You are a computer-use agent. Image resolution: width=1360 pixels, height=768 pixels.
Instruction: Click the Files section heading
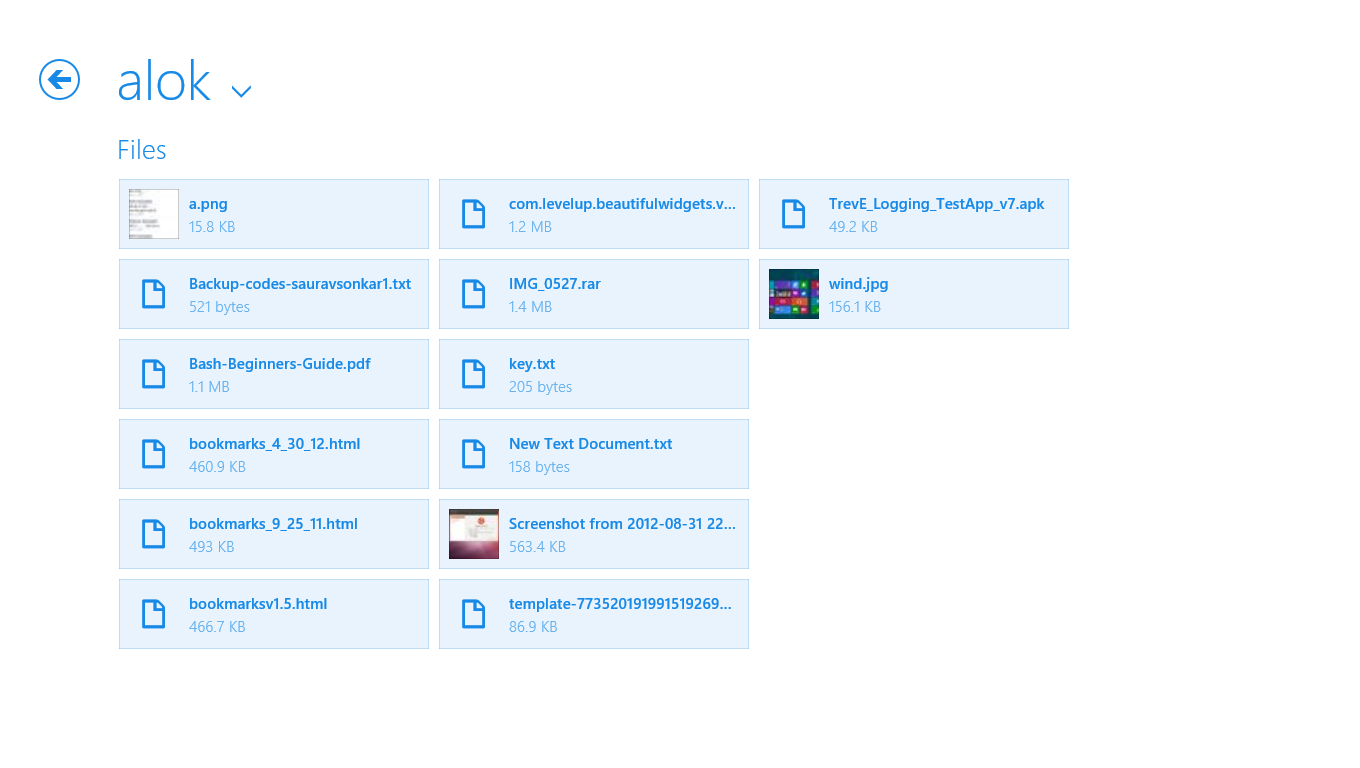click(x=141, y=150)
